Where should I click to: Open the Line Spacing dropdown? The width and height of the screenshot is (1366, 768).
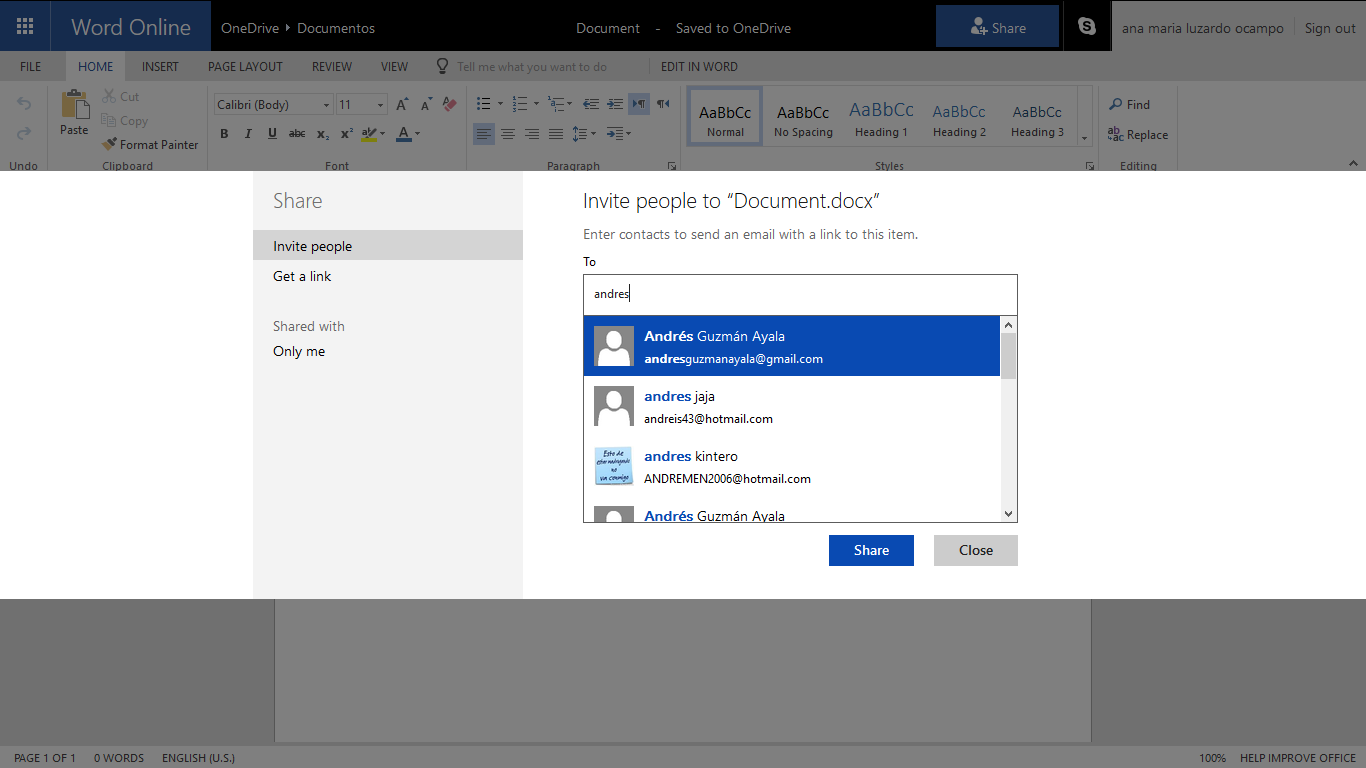pos(584,134)
